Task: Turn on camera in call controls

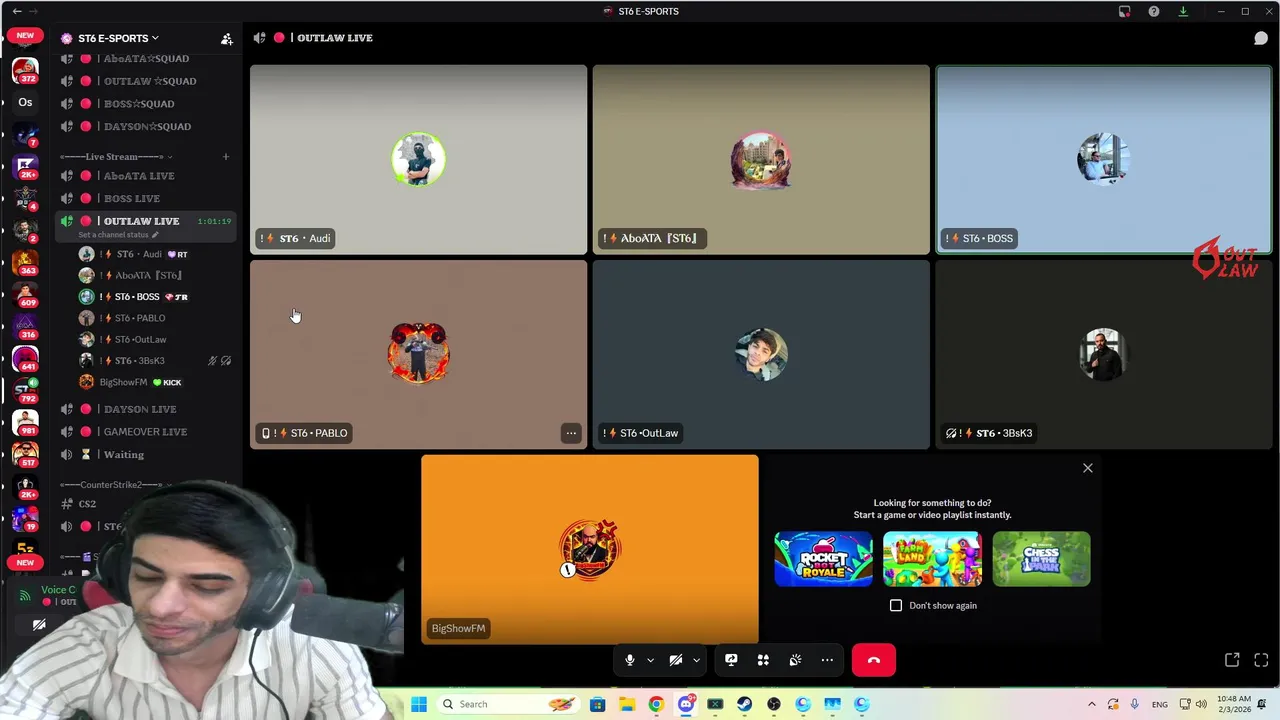Action: pos(676,660)
